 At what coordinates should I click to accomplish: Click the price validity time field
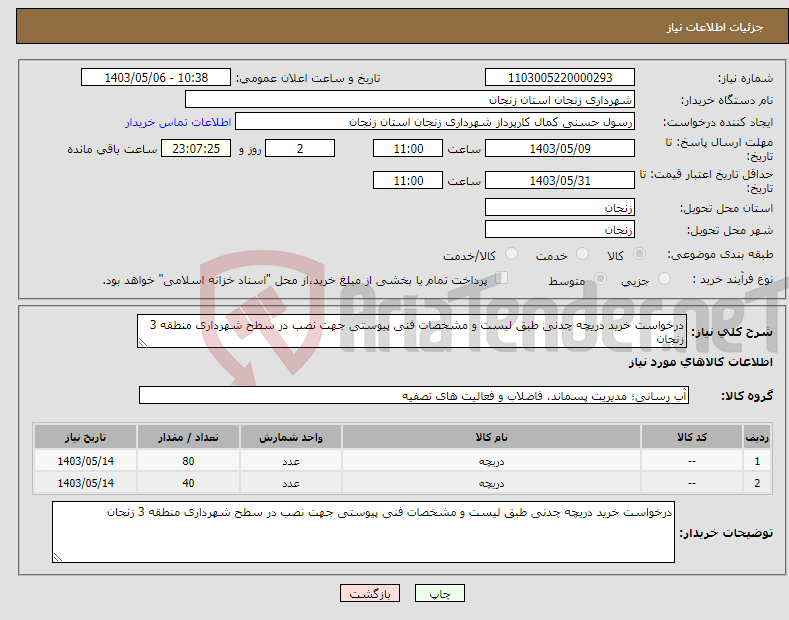click(x=408, y=180)
